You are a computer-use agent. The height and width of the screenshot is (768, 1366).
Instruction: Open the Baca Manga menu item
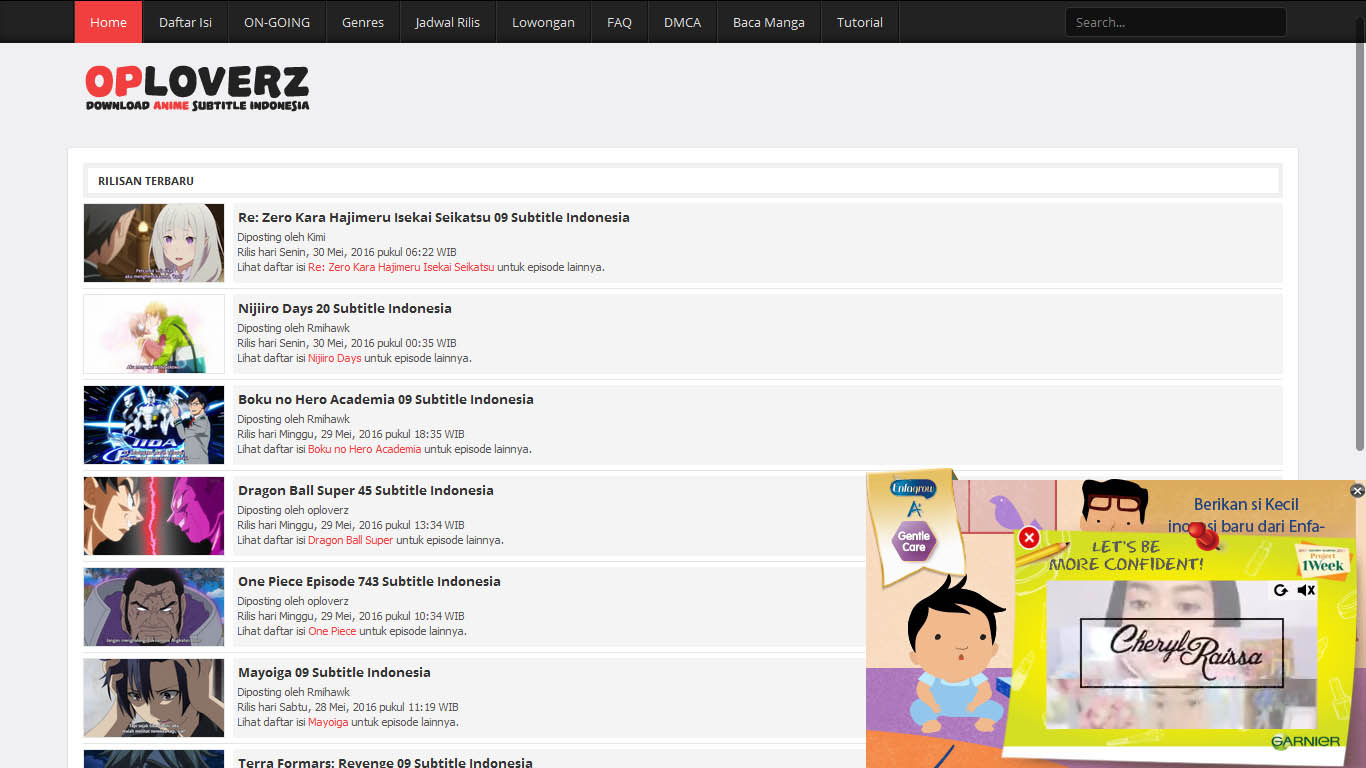point(769,22)
